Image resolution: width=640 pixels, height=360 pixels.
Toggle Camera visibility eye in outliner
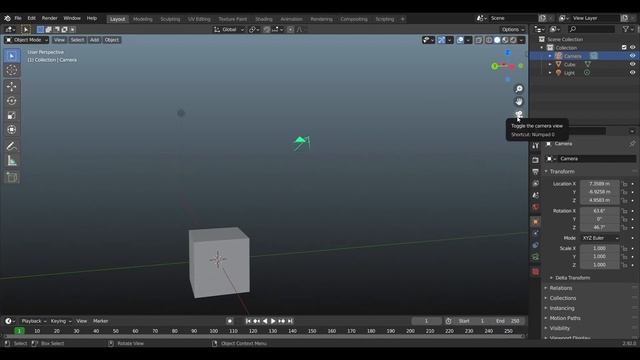coord(632,56)
